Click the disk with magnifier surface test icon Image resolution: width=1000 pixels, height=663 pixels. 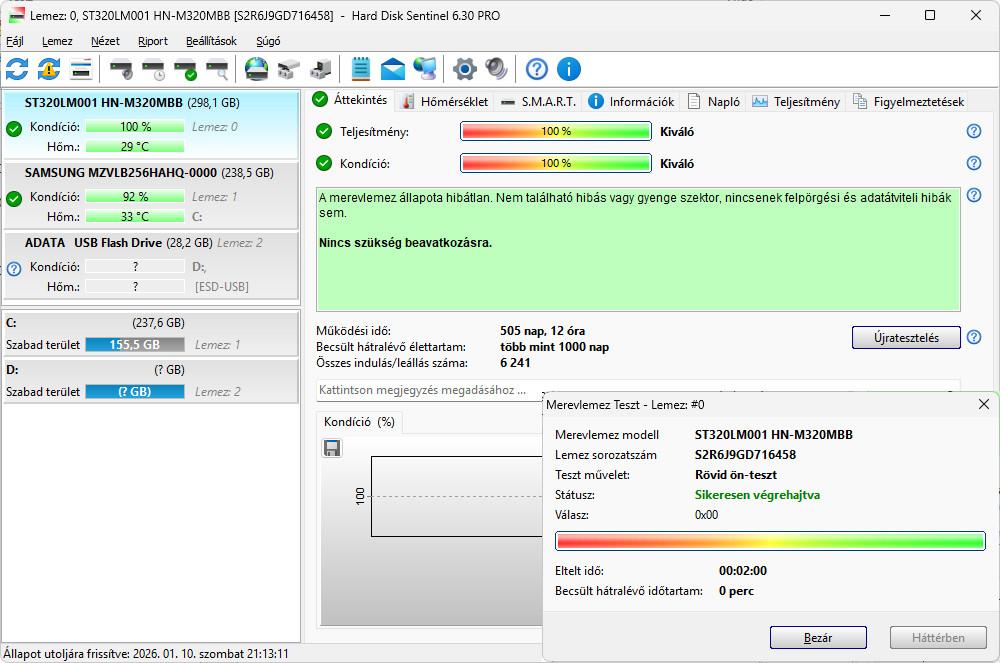pyautogui.click(x=217, y=69)
